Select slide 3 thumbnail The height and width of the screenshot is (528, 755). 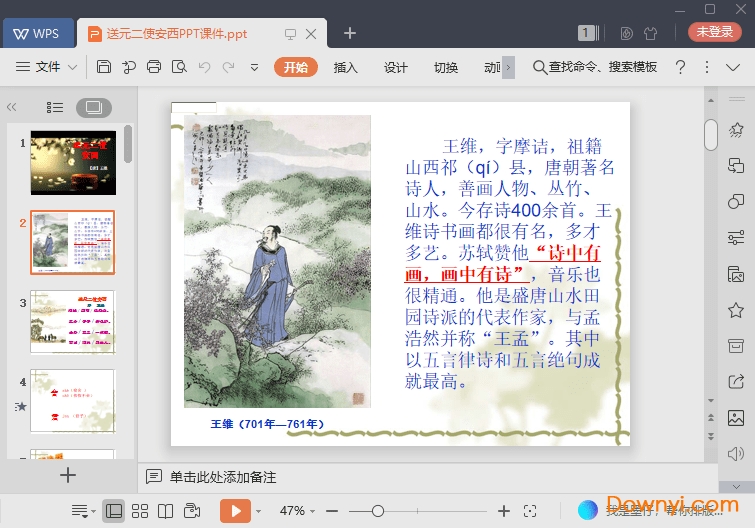pos(73,322)
